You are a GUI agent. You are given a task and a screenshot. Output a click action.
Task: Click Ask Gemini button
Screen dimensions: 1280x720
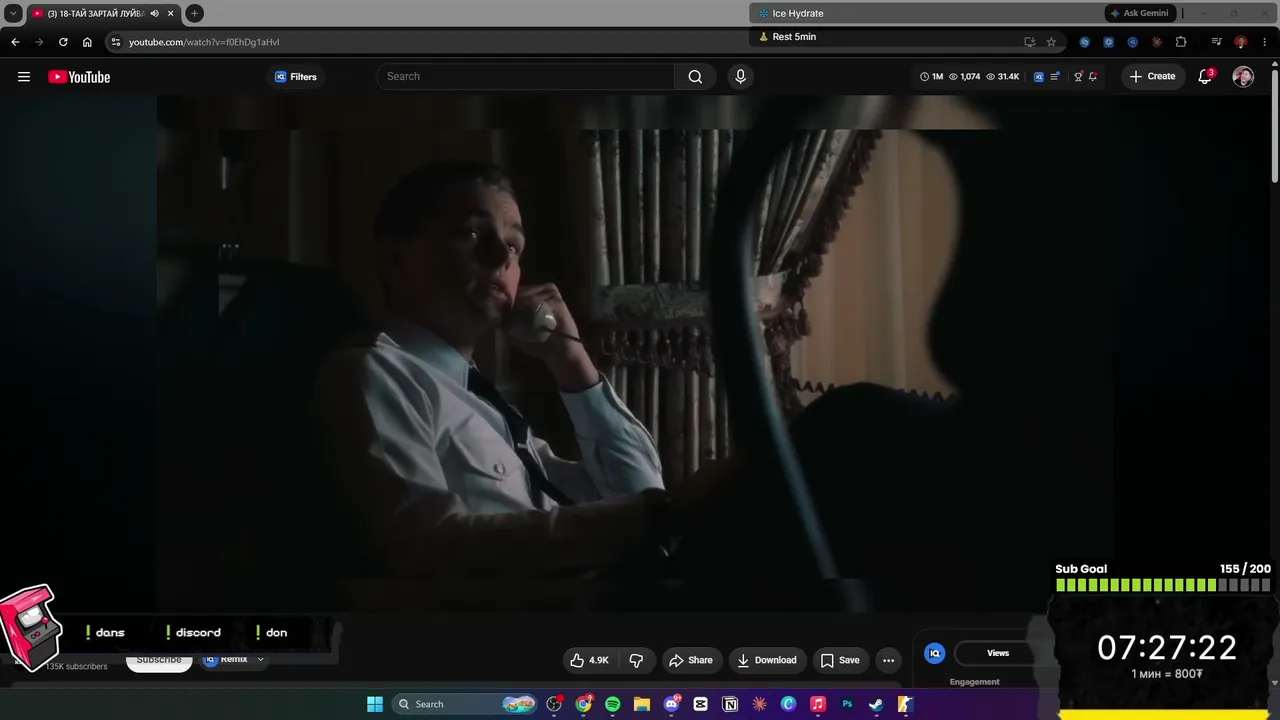pos(1139,13)
